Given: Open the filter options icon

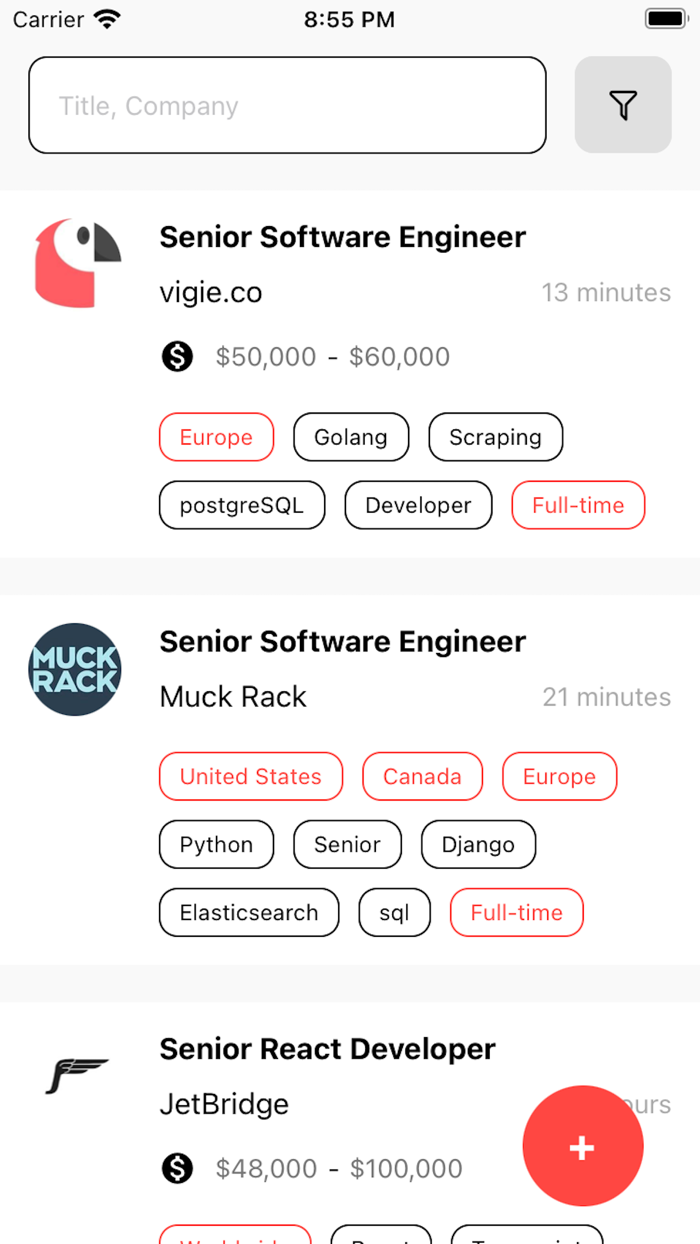Looking at the screenshot, I should point(622,104).
